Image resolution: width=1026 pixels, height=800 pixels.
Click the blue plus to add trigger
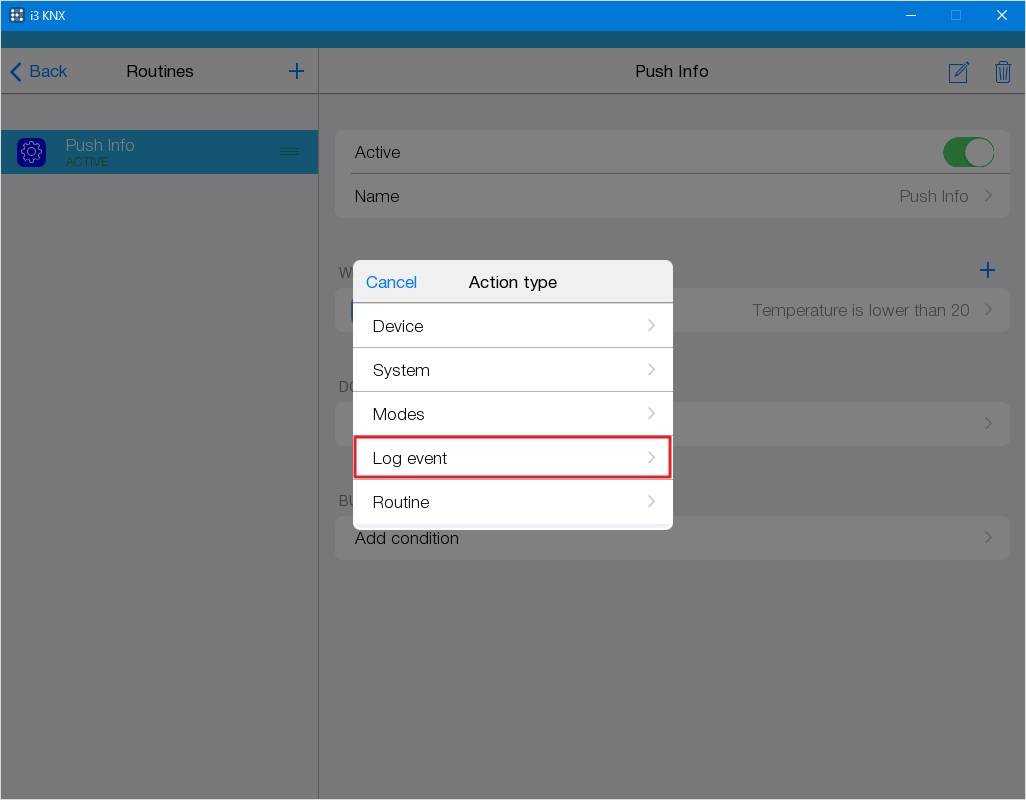coord(987,270)
